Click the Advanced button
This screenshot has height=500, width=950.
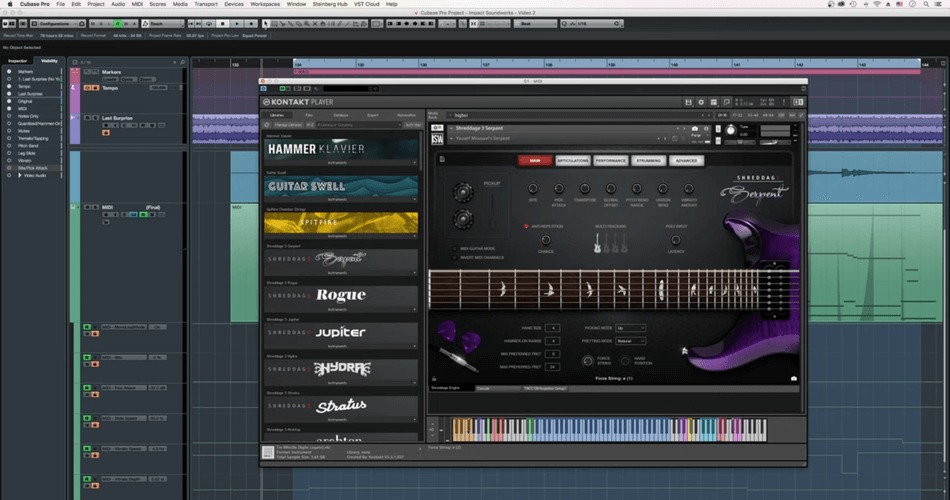(686, 160)
